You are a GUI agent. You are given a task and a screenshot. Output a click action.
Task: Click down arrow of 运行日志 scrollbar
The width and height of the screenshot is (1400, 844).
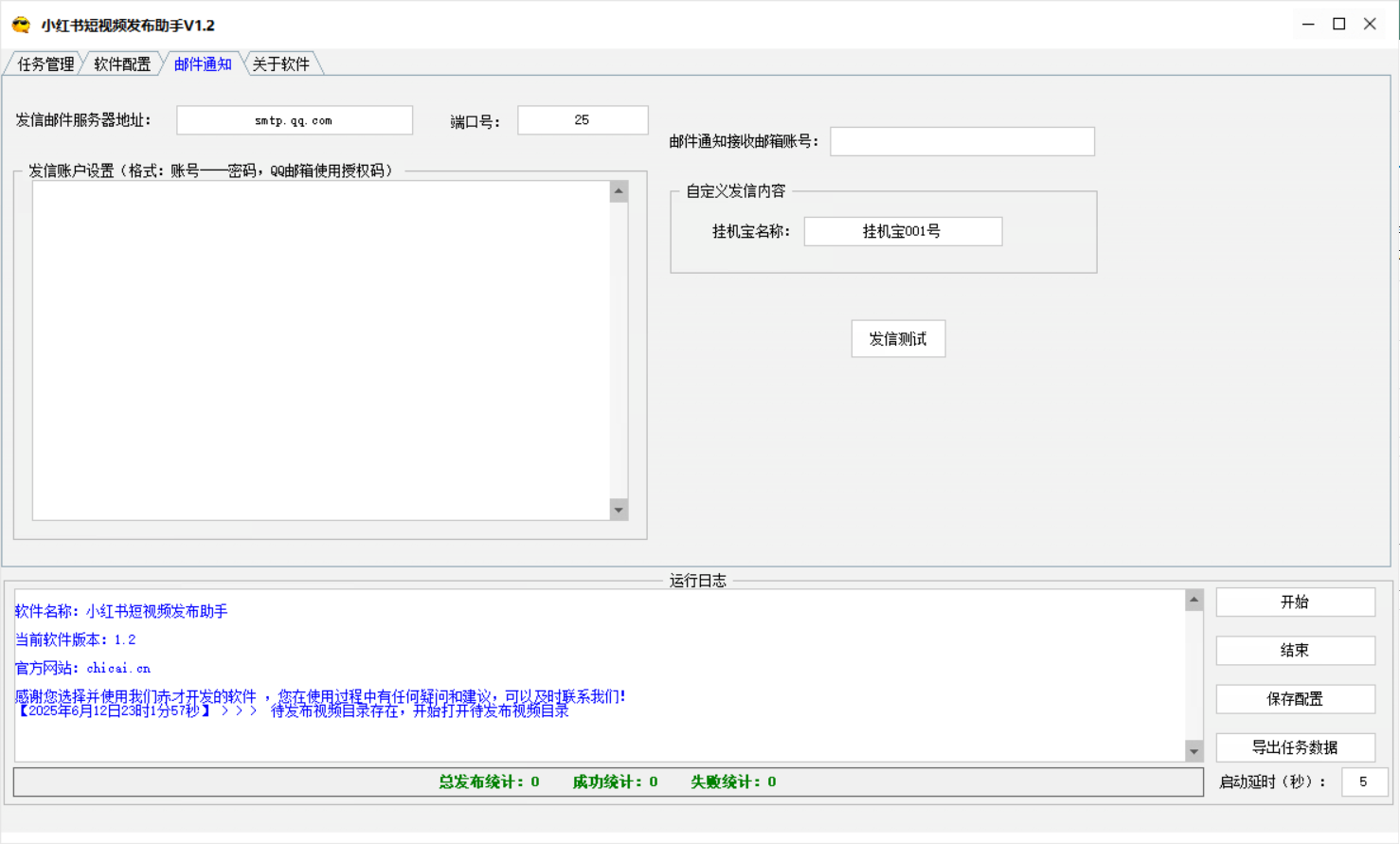1194,751
